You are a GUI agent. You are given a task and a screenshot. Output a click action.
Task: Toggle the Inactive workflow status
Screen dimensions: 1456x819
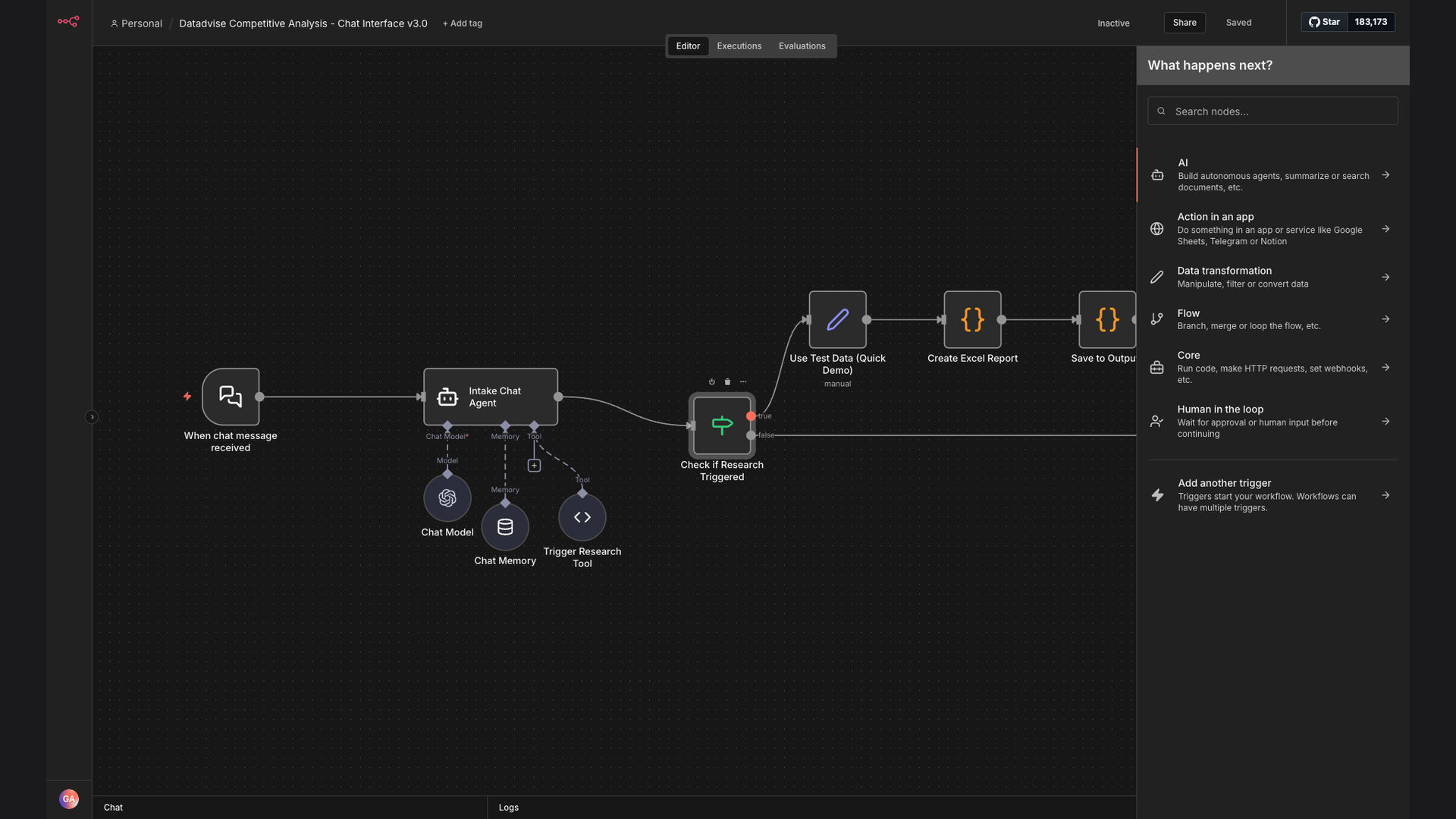1113,23
